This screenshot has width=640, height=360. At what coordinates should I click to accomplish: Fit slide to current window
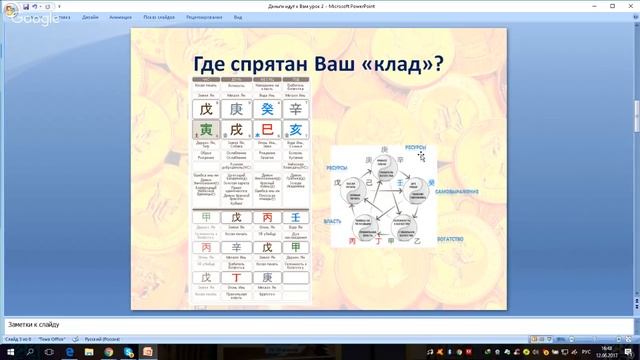(x=629, y=339)
